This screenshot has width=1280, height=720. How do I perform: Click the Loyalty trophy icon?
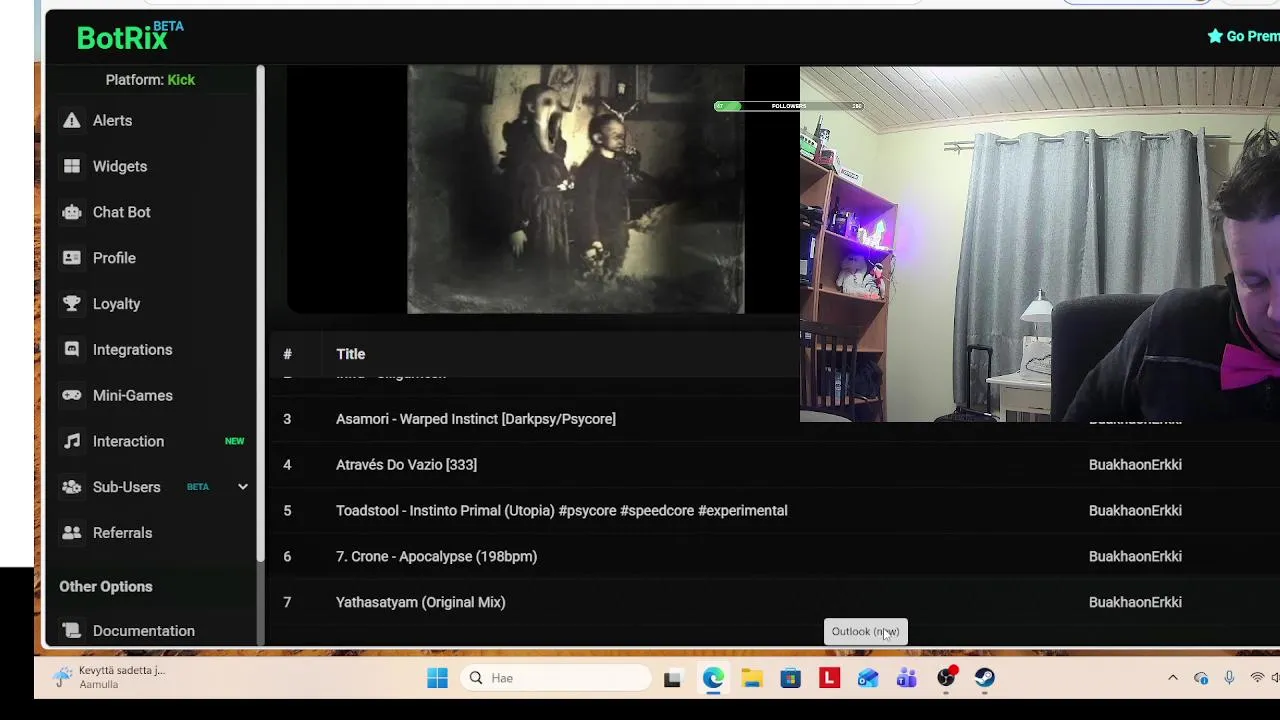(x=72, y=304)
